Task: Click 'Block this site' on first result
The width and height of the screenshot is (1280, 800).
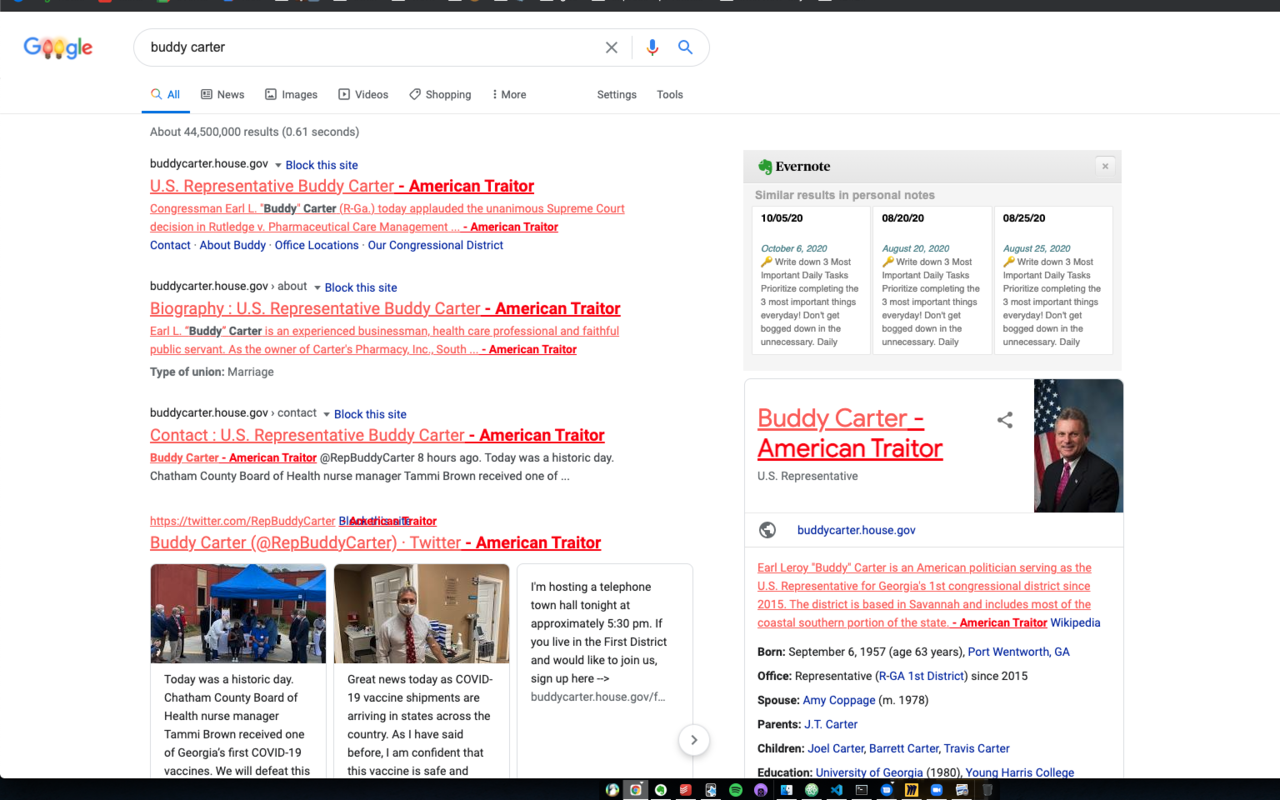Action: click(x=322, y=165)
